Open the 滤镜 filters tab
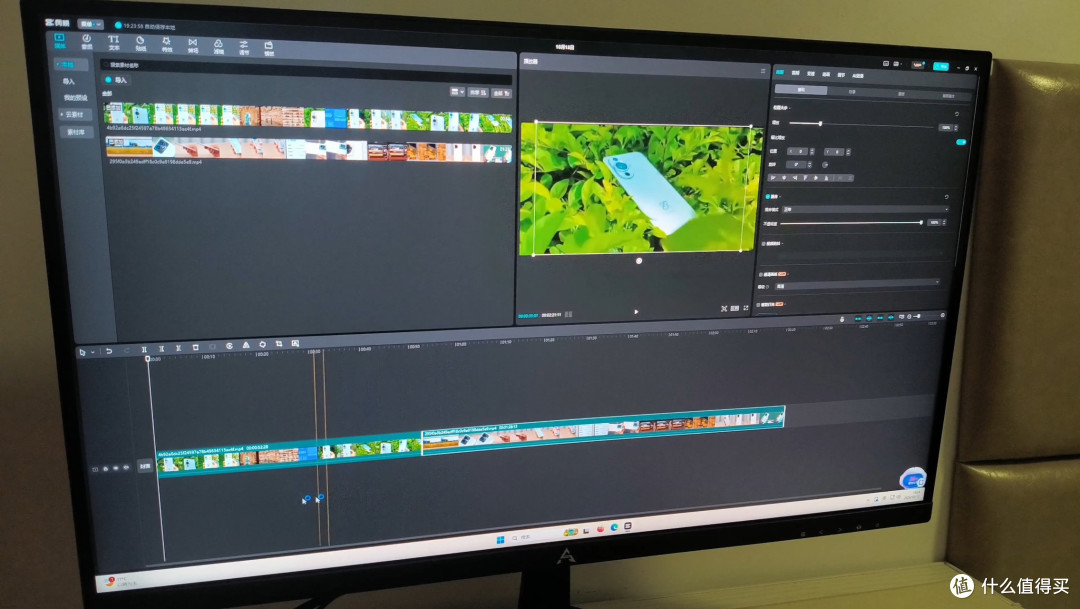Image resolution: width=1080 pixels, height=609 pixels. click(218, 47)
